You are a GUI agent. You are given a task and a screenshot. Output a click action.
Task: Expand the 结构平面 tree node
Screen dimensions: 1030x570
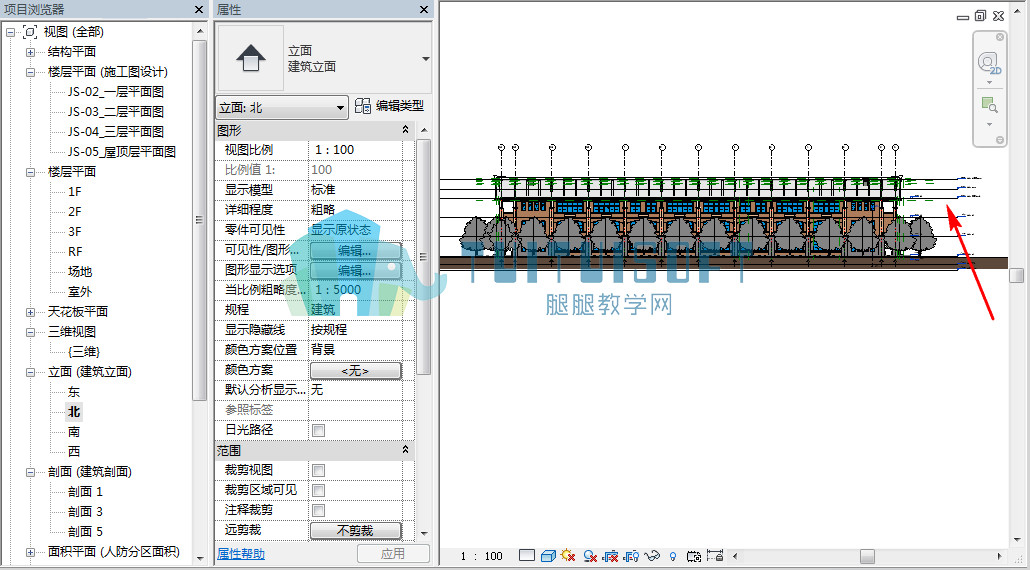pyautogui.click(x=31, y=53)
